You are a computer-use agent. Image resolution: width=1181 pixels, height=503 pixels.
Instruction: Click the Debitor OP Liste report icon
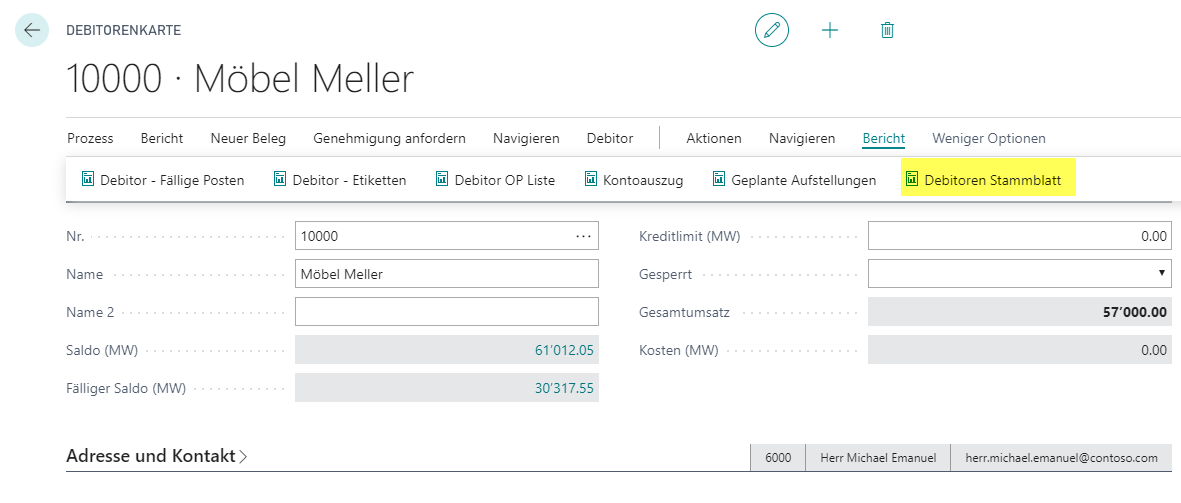click(442, 179)
